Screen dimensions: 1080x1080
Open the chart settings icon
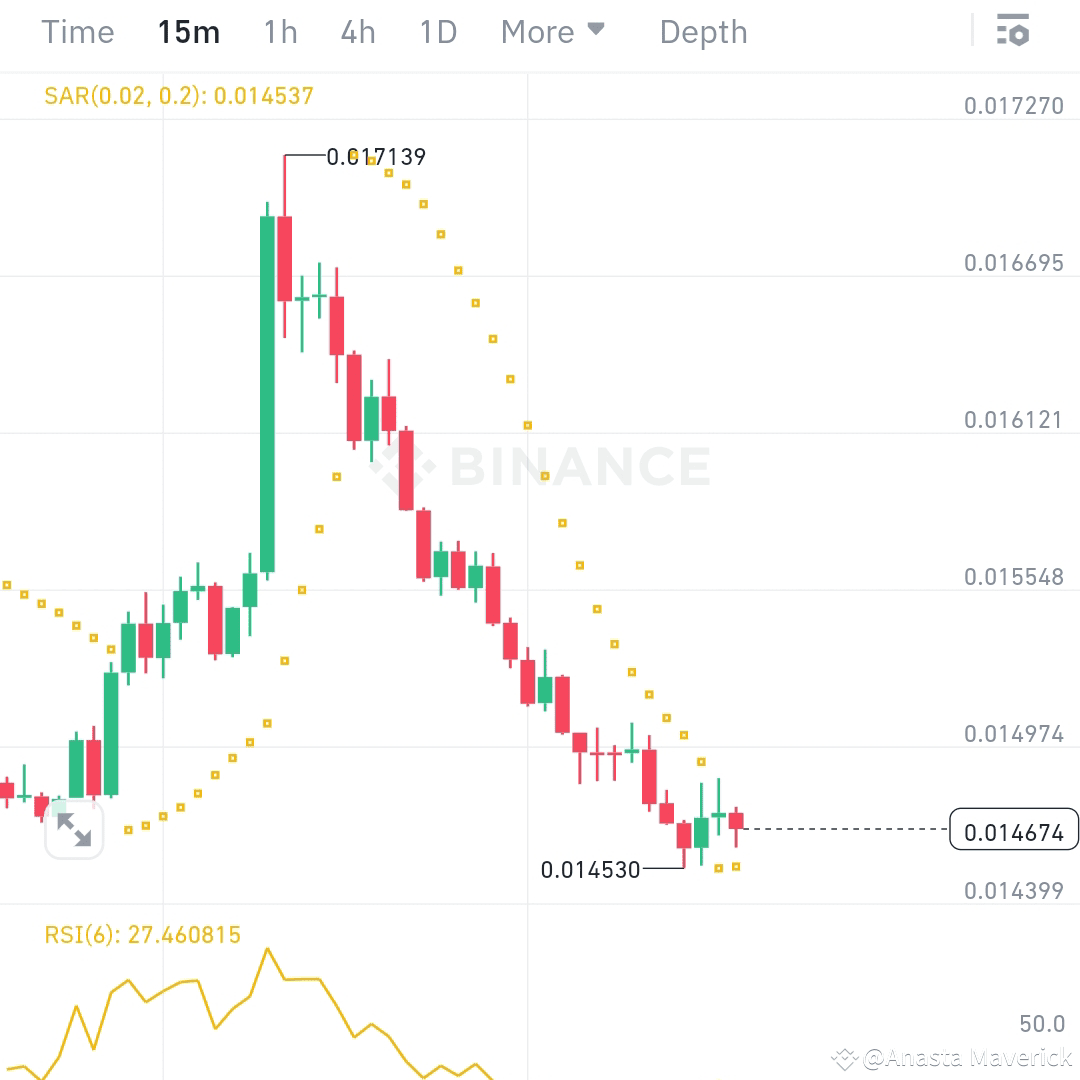pos(1013,31)
